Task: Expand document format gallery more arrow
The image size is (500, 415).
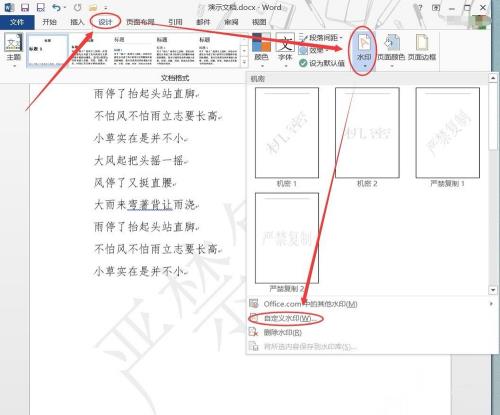Action: [x=244, y=62]
